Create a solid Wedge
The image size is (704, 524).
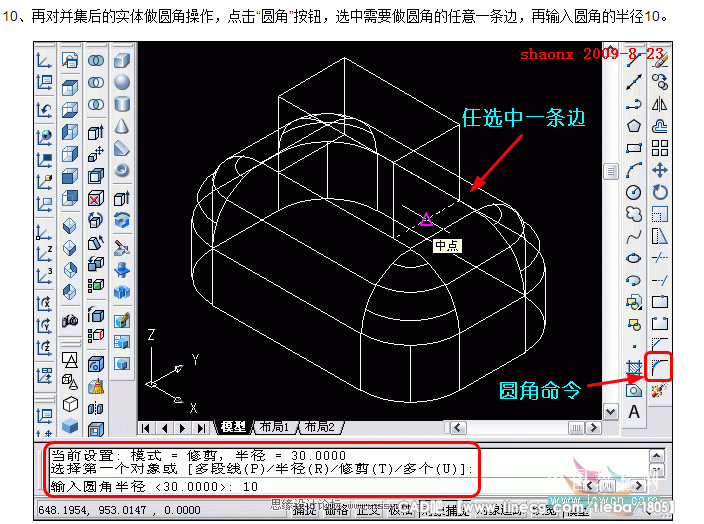[122, 148]
